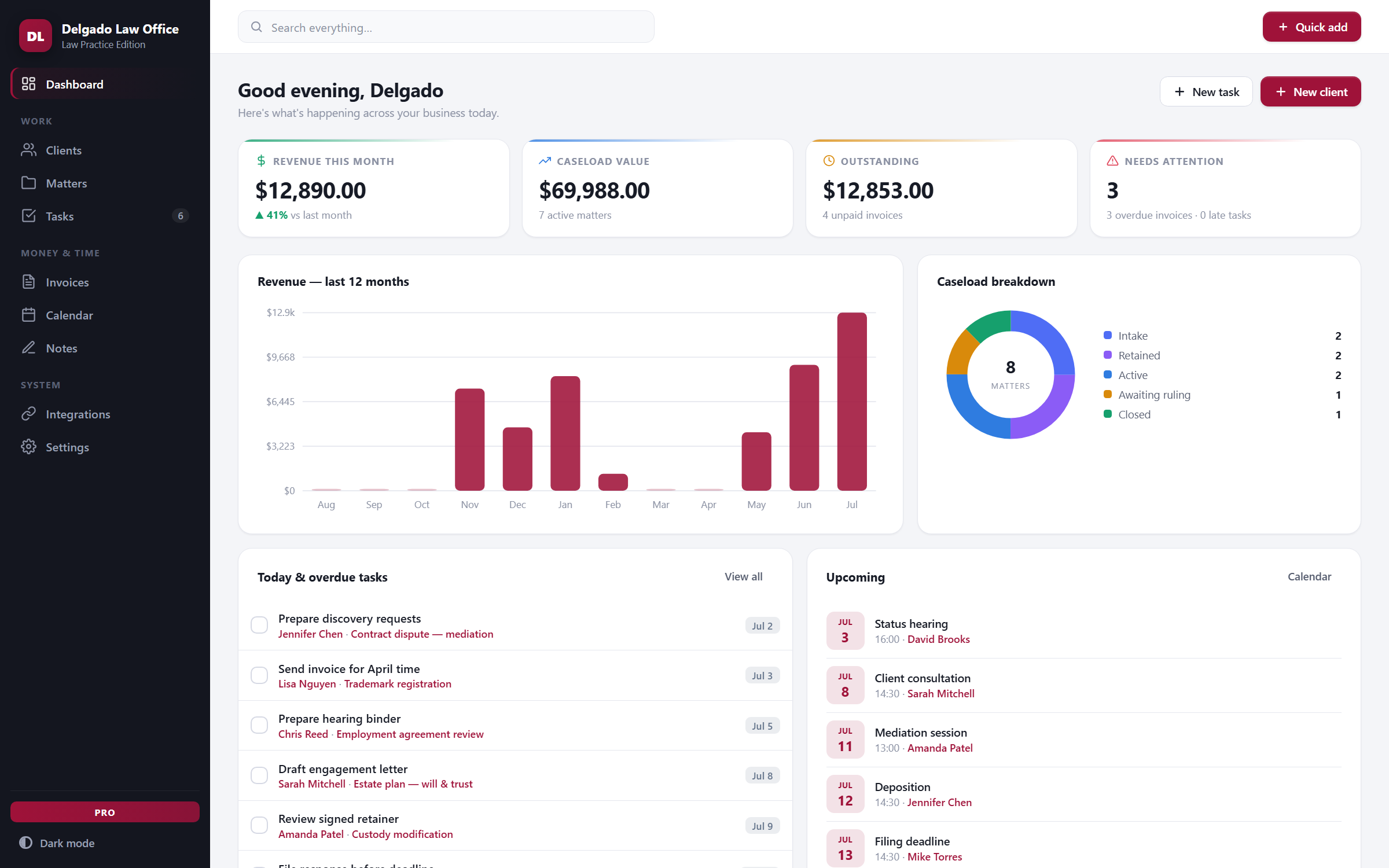This screenshot has width=1389, height=868.
Task: Navigate to Invoices
Action: 105,282
